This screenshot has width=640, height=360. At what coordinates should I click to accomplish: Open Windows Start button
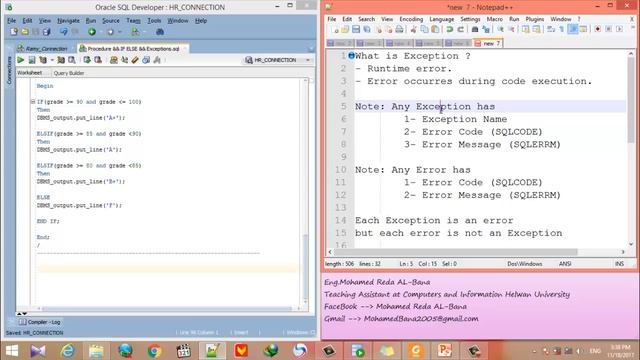(12, 351)
